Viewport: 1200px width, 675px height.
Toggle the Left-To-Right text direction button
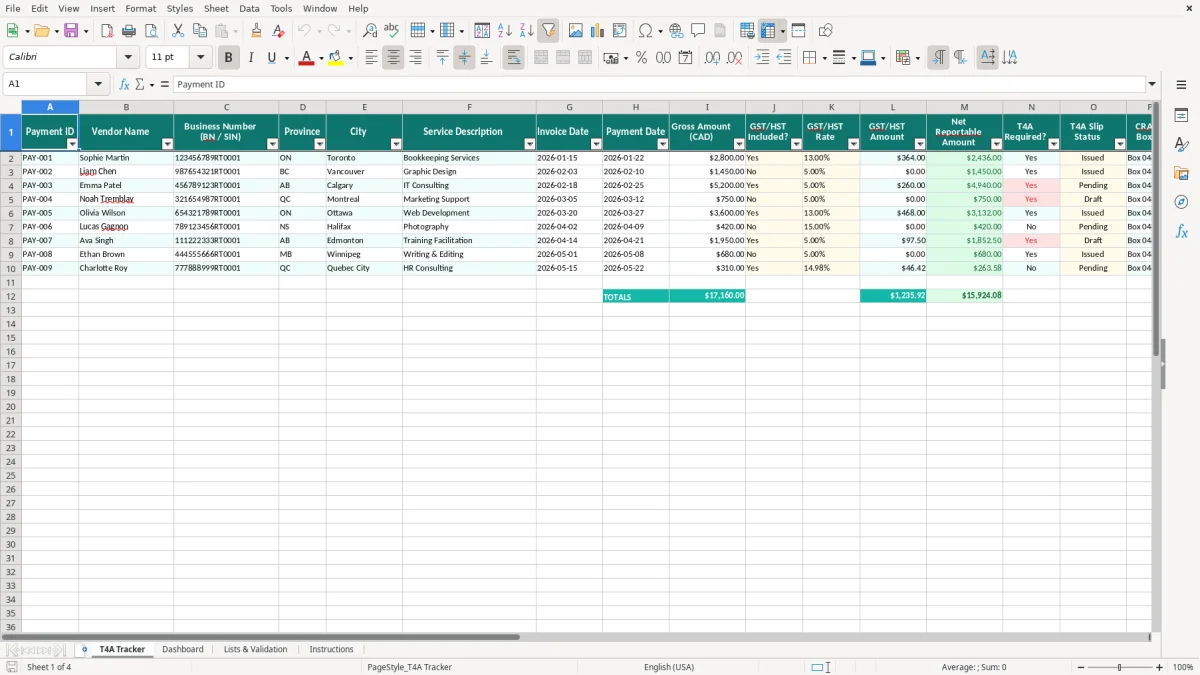(938, 58)
